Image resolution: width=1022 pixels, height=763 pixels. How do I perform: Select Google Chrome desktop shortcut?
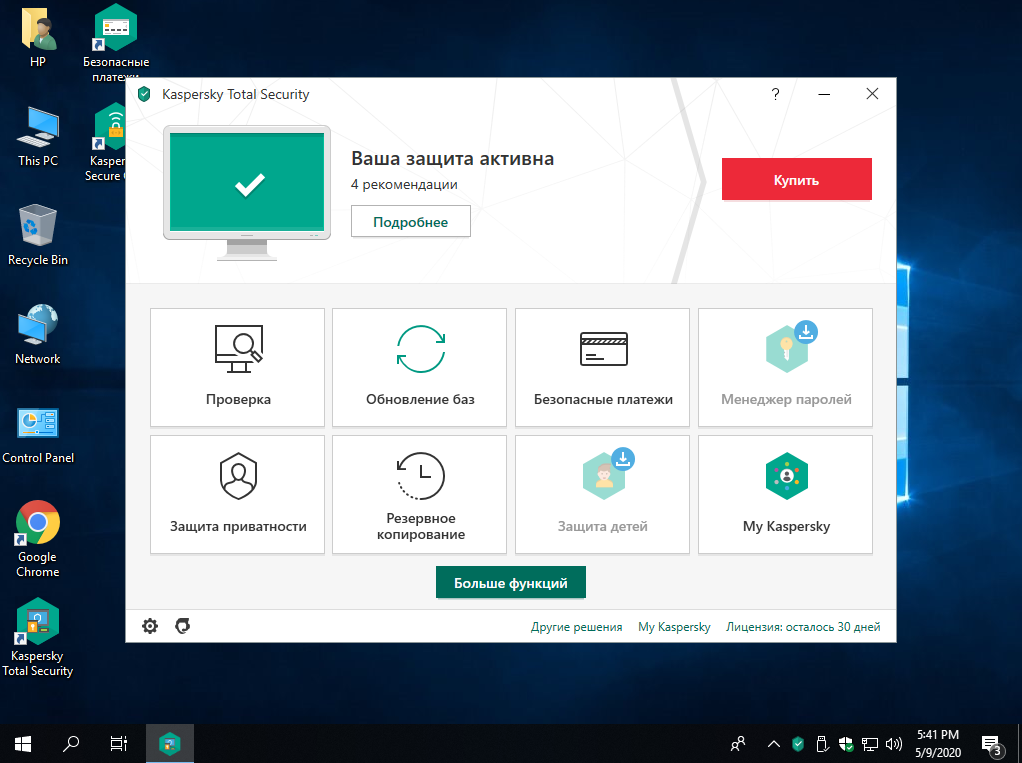point(38,540)
